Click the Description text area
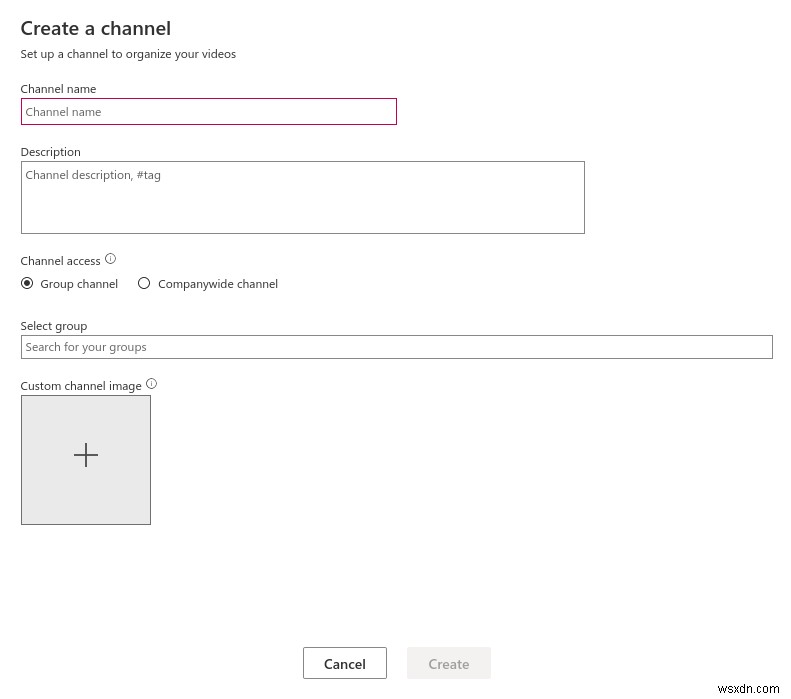The image size is (791, 699). point(303,197)
